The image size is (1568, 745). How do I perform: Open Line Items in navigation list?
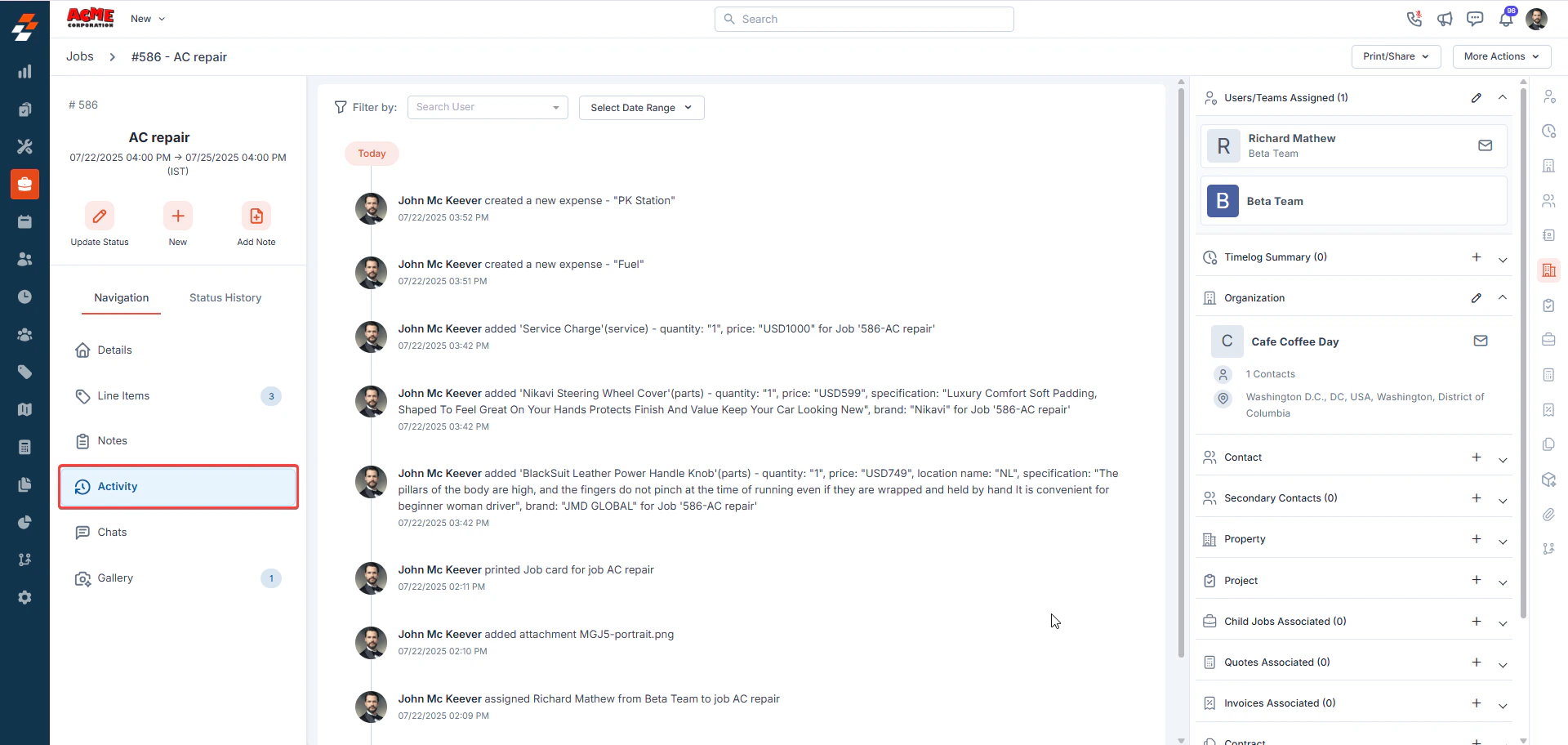[178, 396]
